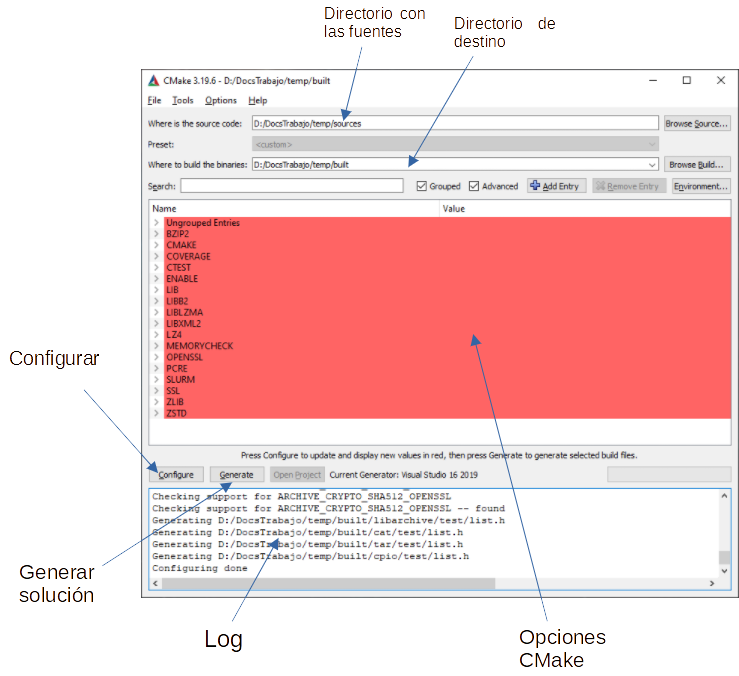Viewport: 739px width, 676px height.
Task: Select the ZLIB row
Action: 447,402
